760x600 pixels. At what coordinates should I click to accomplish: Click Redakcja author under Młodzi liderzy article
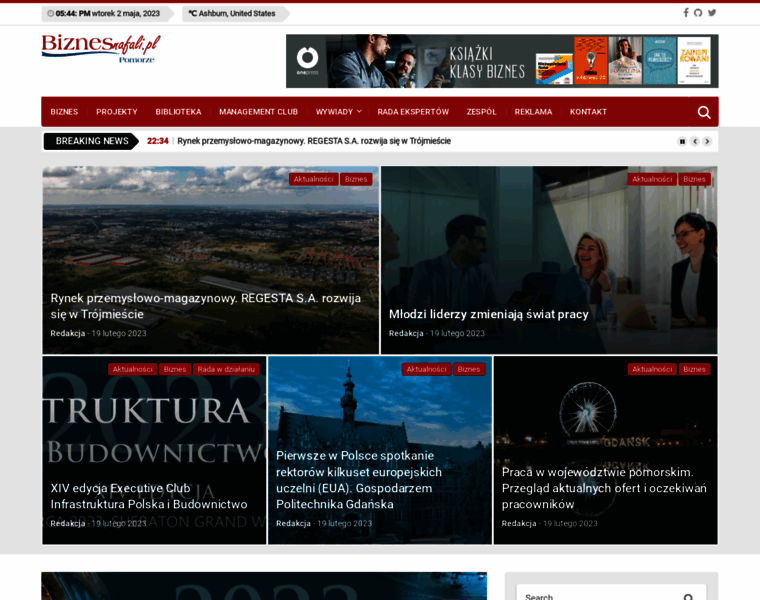(x=406, y=333)
